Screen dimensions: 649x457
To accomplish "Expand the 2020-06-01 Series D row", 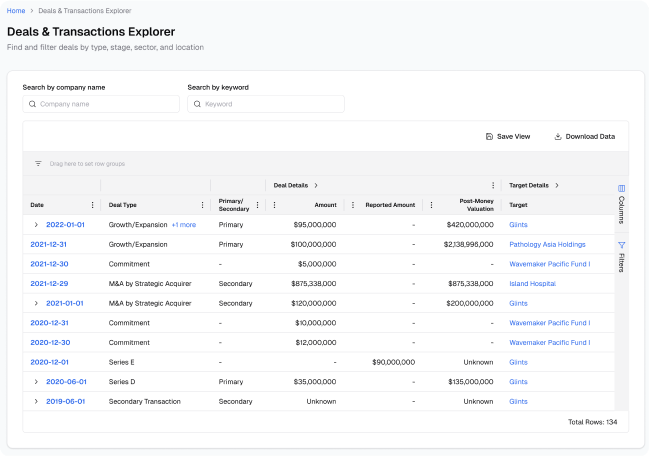I will point(36,381).
